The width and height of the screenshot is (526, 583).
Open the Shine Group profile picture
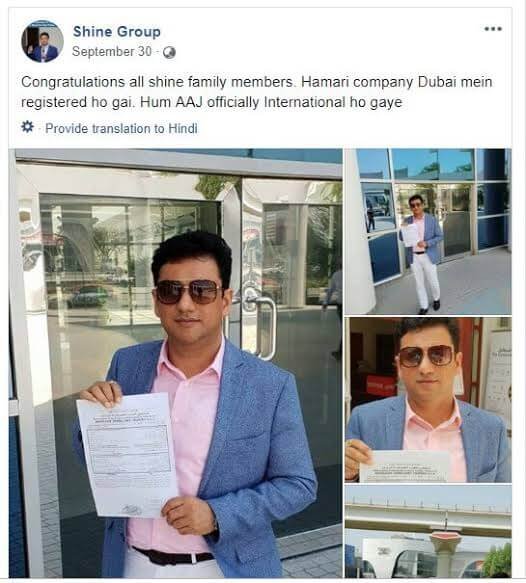(x=42, y=41)
